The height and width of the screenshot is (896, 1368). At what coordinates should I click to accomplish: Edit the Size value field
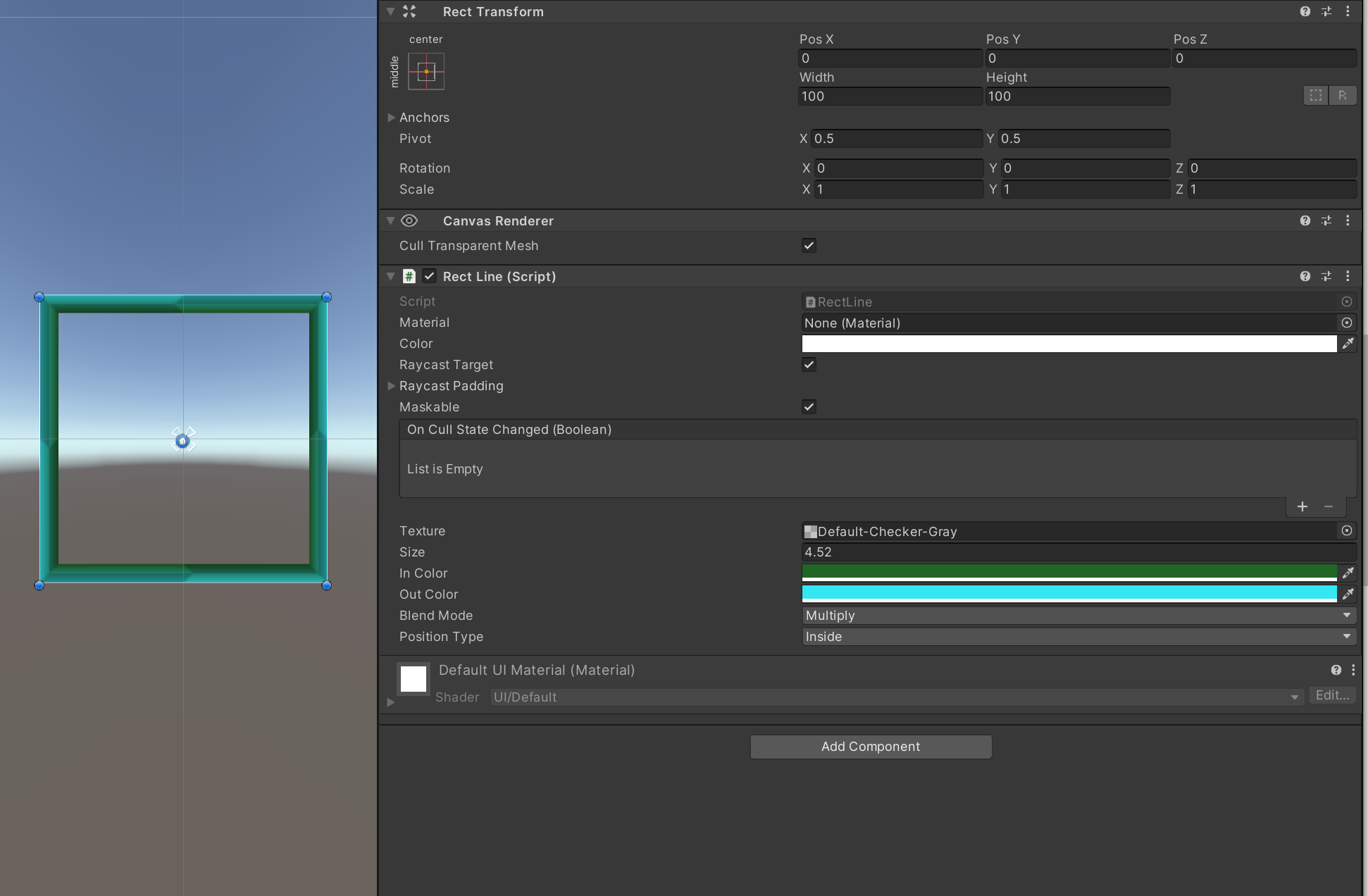986,552
